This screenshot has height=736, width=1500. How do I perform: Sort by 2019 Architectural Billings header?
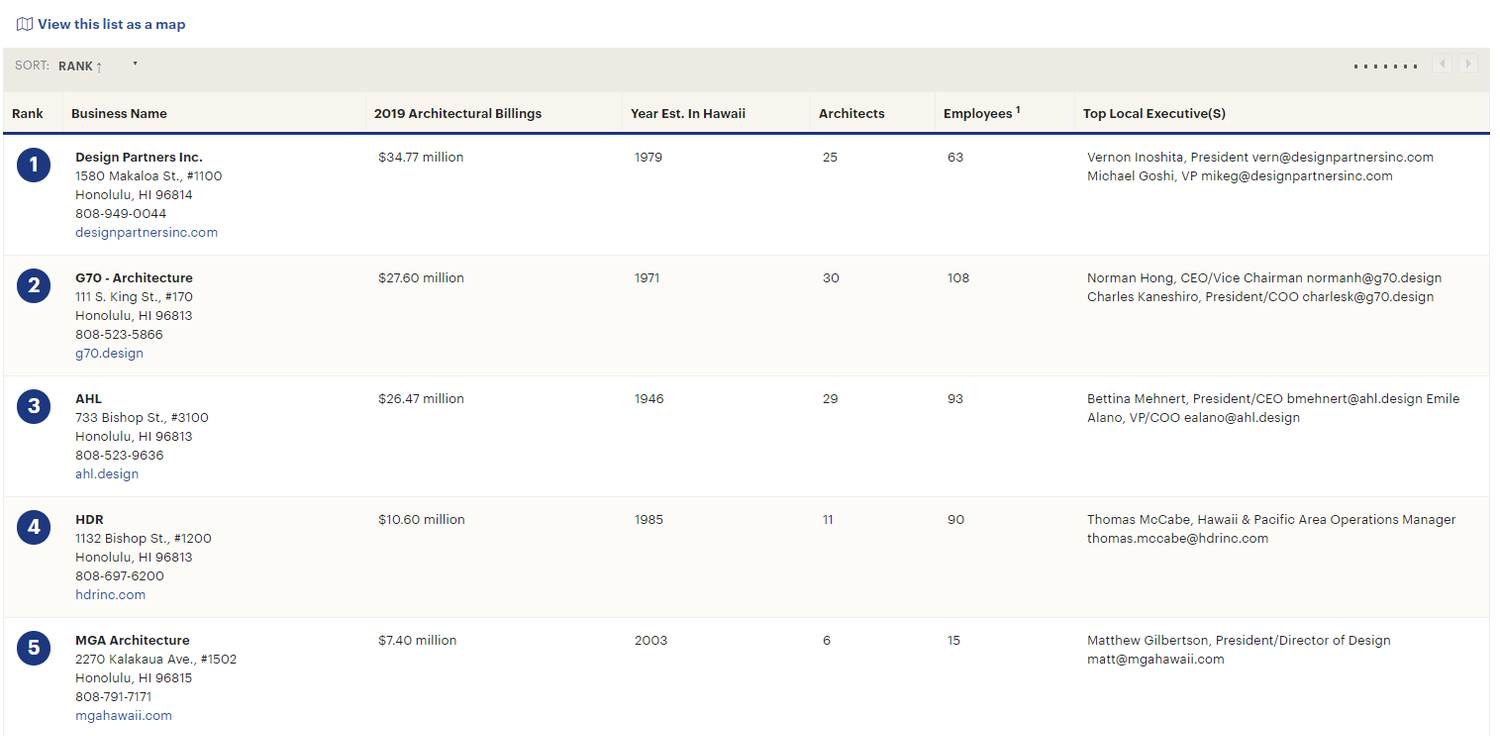click(458, 114)
